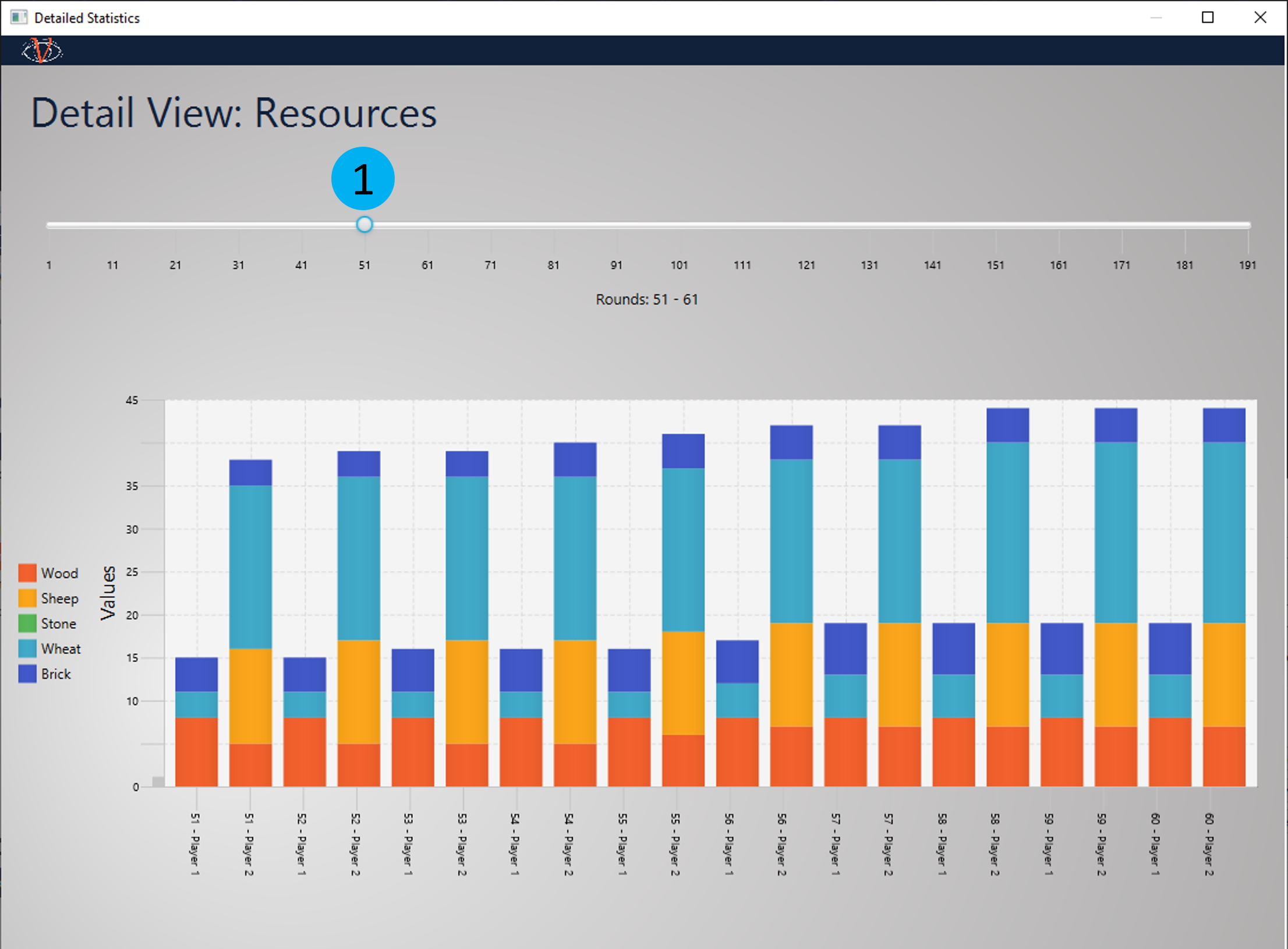Click the Wood legend label

(59, 573)
